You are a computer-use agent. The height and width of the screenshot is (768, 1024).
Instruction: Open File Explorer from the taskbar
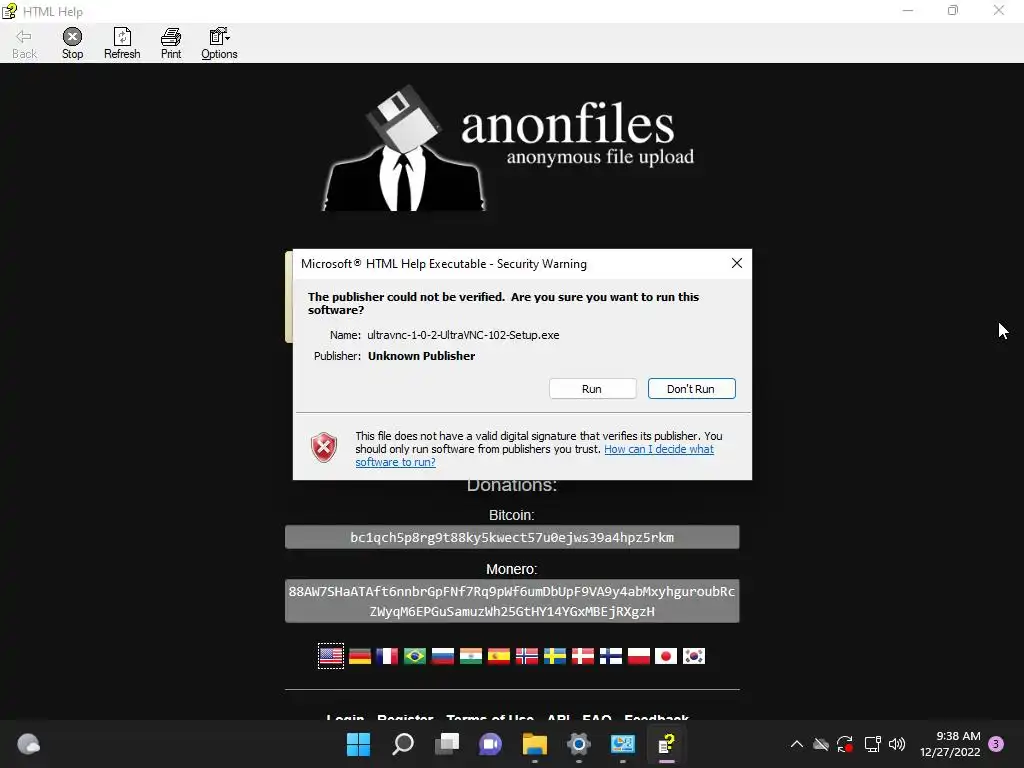535,744
